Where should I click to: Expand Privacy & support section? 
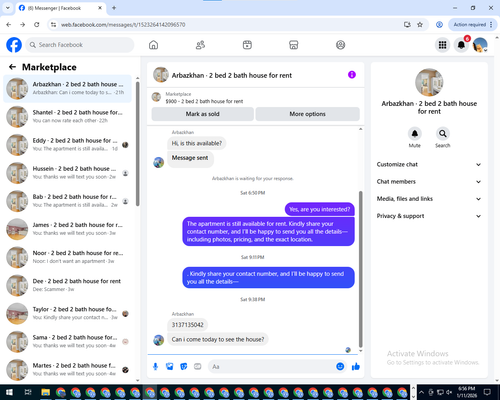[x=429, y=216]
